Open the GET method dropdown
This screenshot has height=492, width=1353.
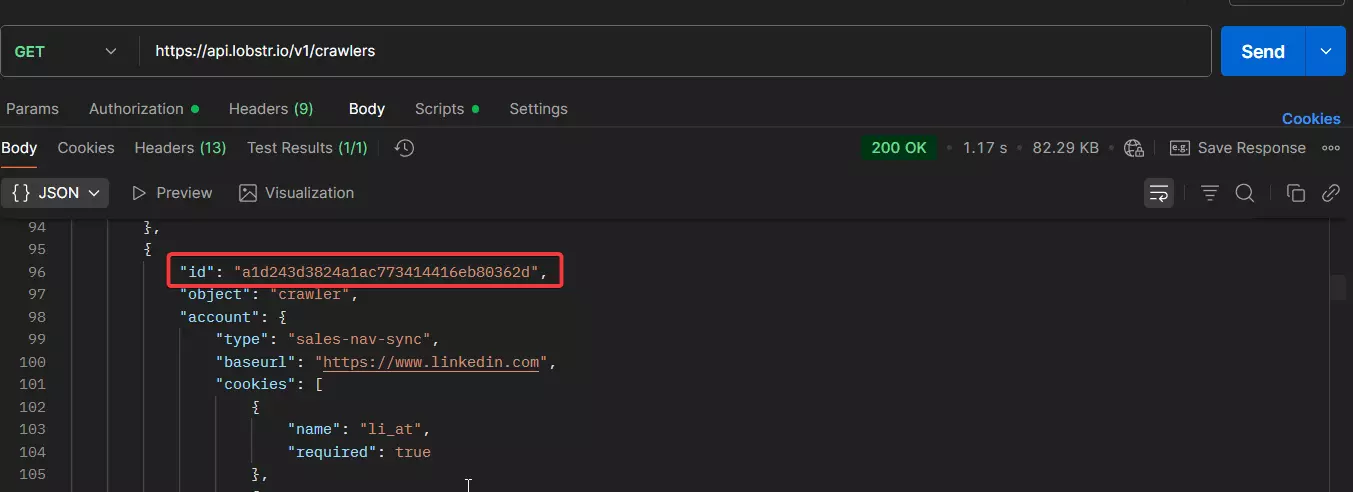coord(66,51)
